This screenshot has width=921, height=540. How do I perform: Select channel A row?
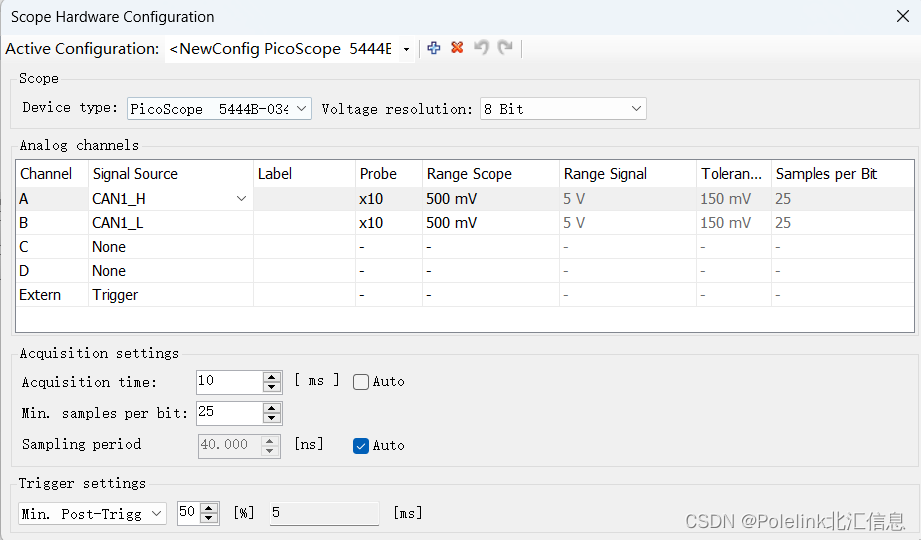(465, 199)
